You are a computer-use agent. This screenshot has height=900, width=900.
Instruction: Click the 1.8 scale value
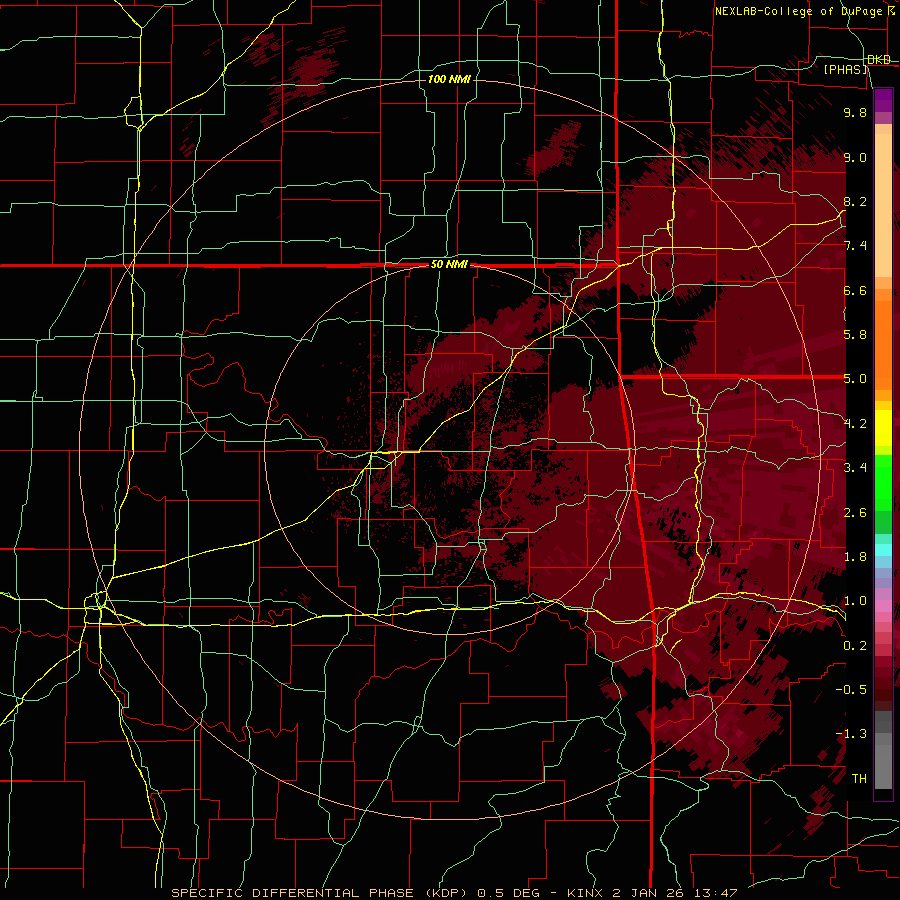coord(855,557)
